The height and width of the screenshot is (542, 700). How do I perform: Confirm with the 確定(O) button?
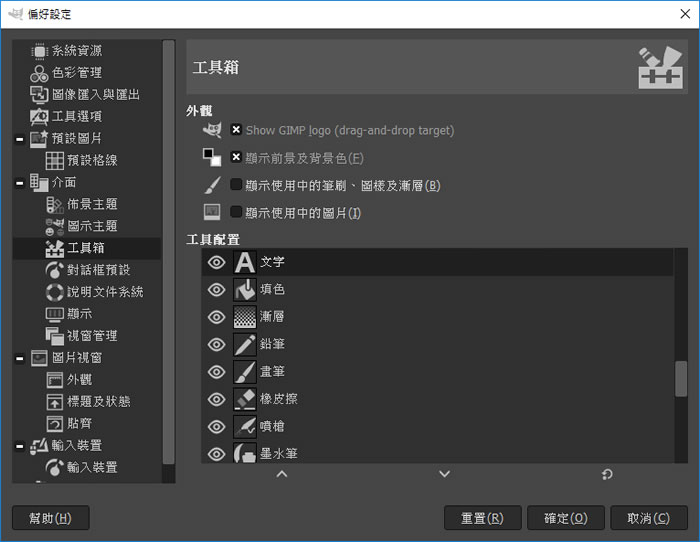click(x=566, y=518)
